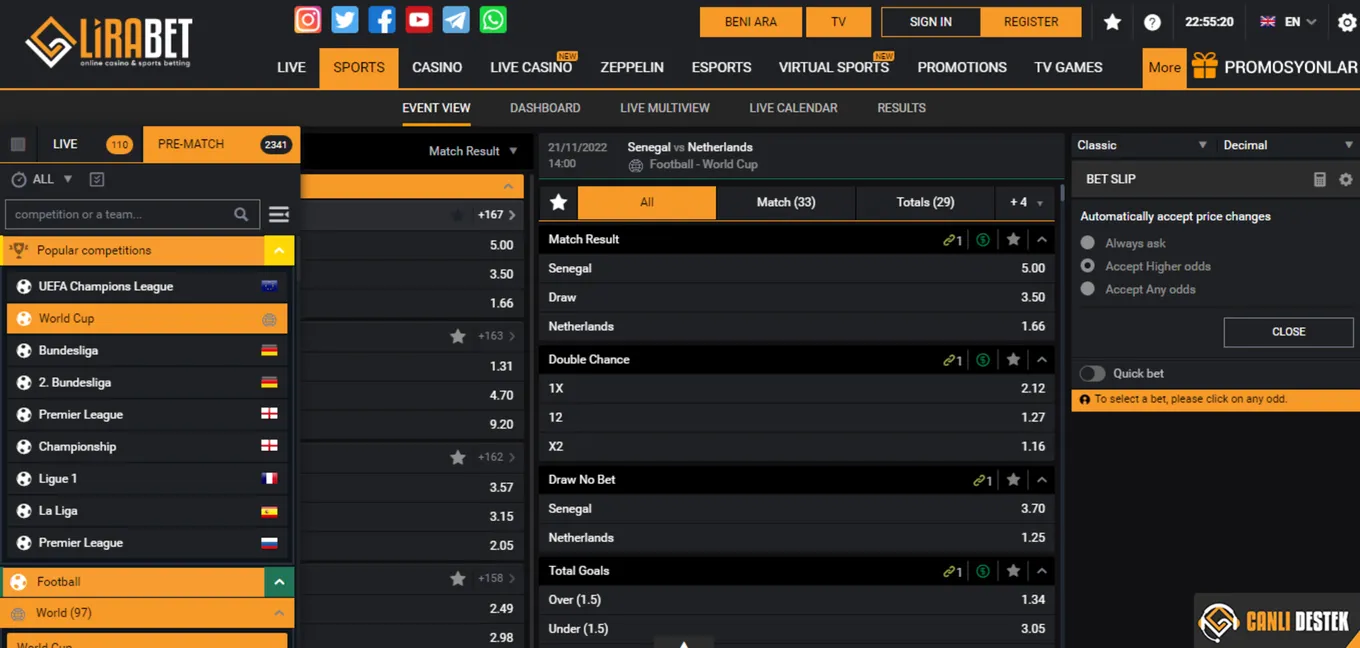Image resolution: width=1360 pixels, height=648 pixels.
Task: Favorite the Senegal vs Netherlands event star
Action: pyautogui.click(x=559, y=202)
